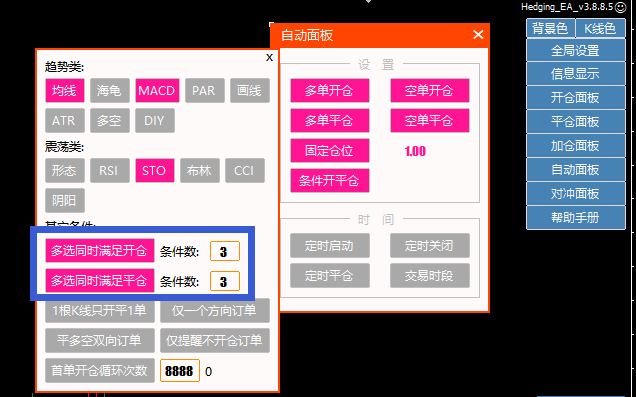
Task: Edit the close condition count field
Action: pyautogui.click(x=225, y=281)
